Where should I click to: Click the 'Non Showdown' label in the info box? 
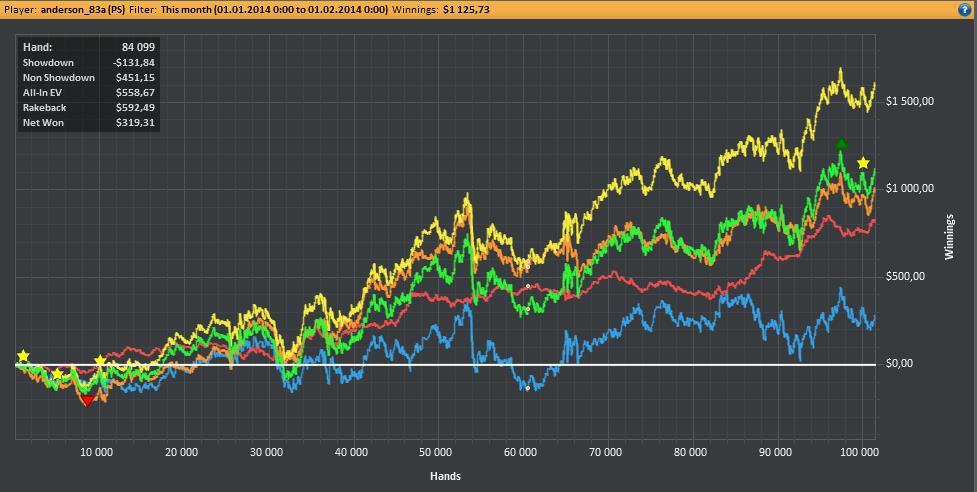[59, 77]
